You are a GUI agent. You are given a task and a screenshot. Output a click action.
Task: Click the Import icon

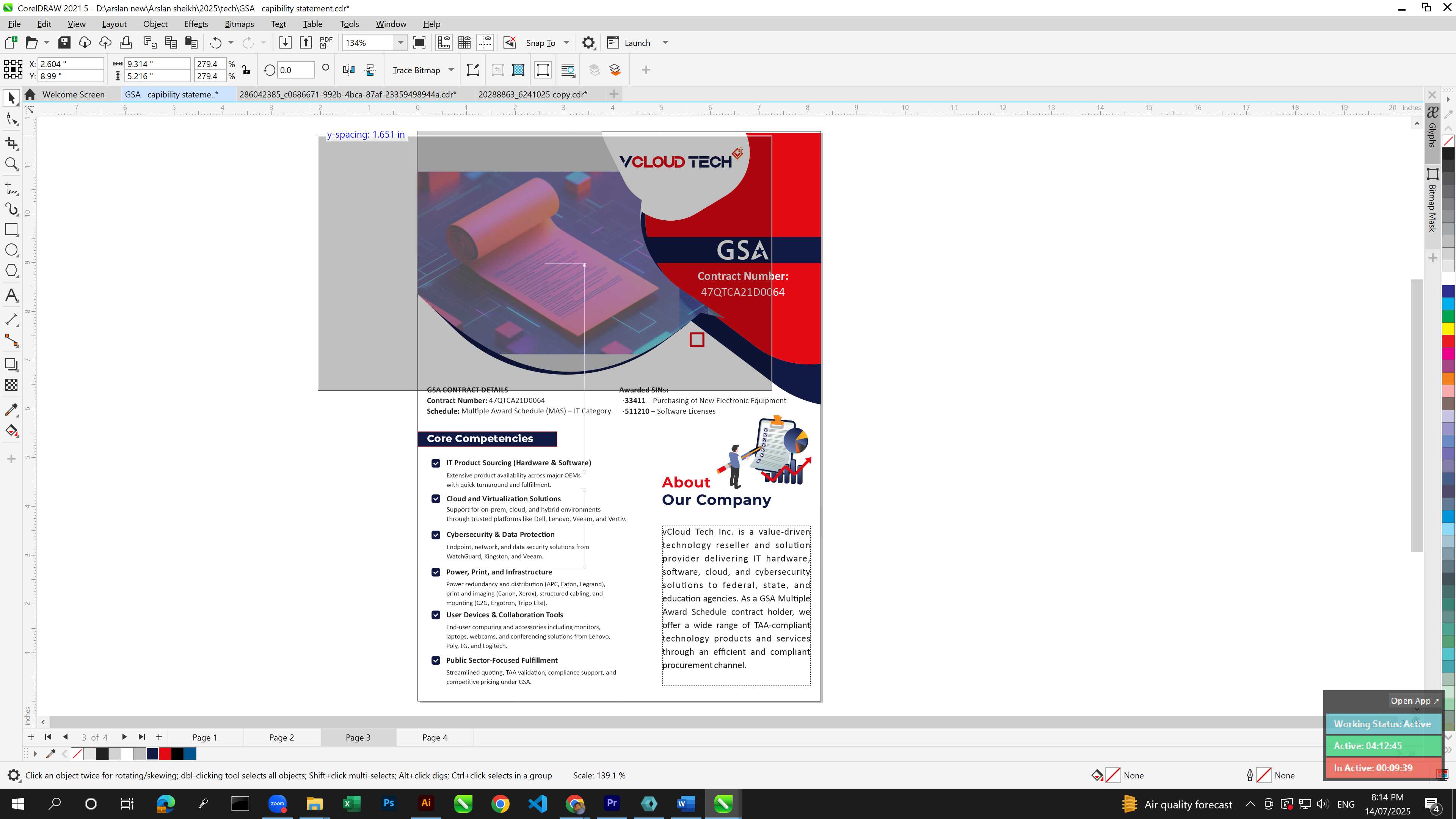(x=286, y=42)
